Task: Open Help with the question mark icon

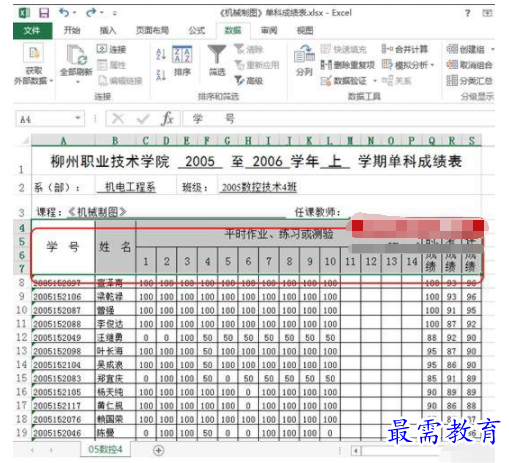Action: point(468,13)
